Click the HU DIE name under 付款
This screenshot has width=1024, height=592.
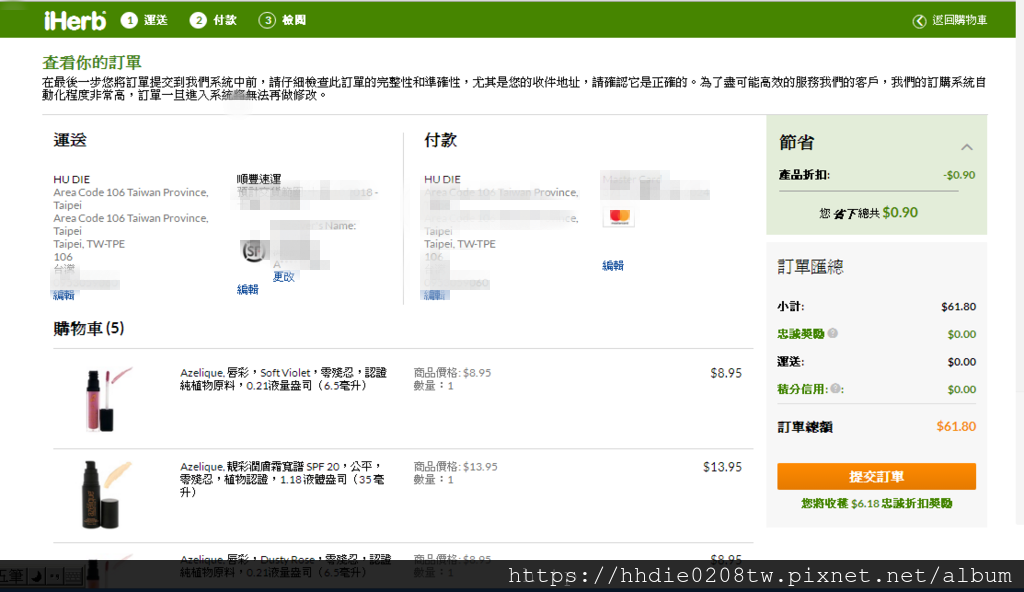pos(442,179)
